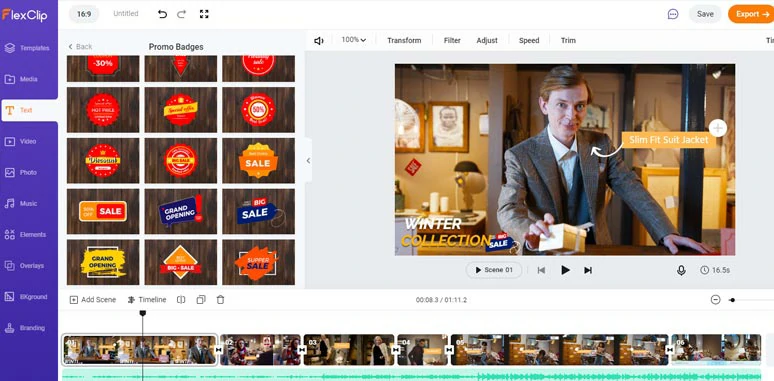Viewport: 774px width, 381px height.
Task: Select the Grand Opening blue badge thumbnail
Action: pos(181,211)
